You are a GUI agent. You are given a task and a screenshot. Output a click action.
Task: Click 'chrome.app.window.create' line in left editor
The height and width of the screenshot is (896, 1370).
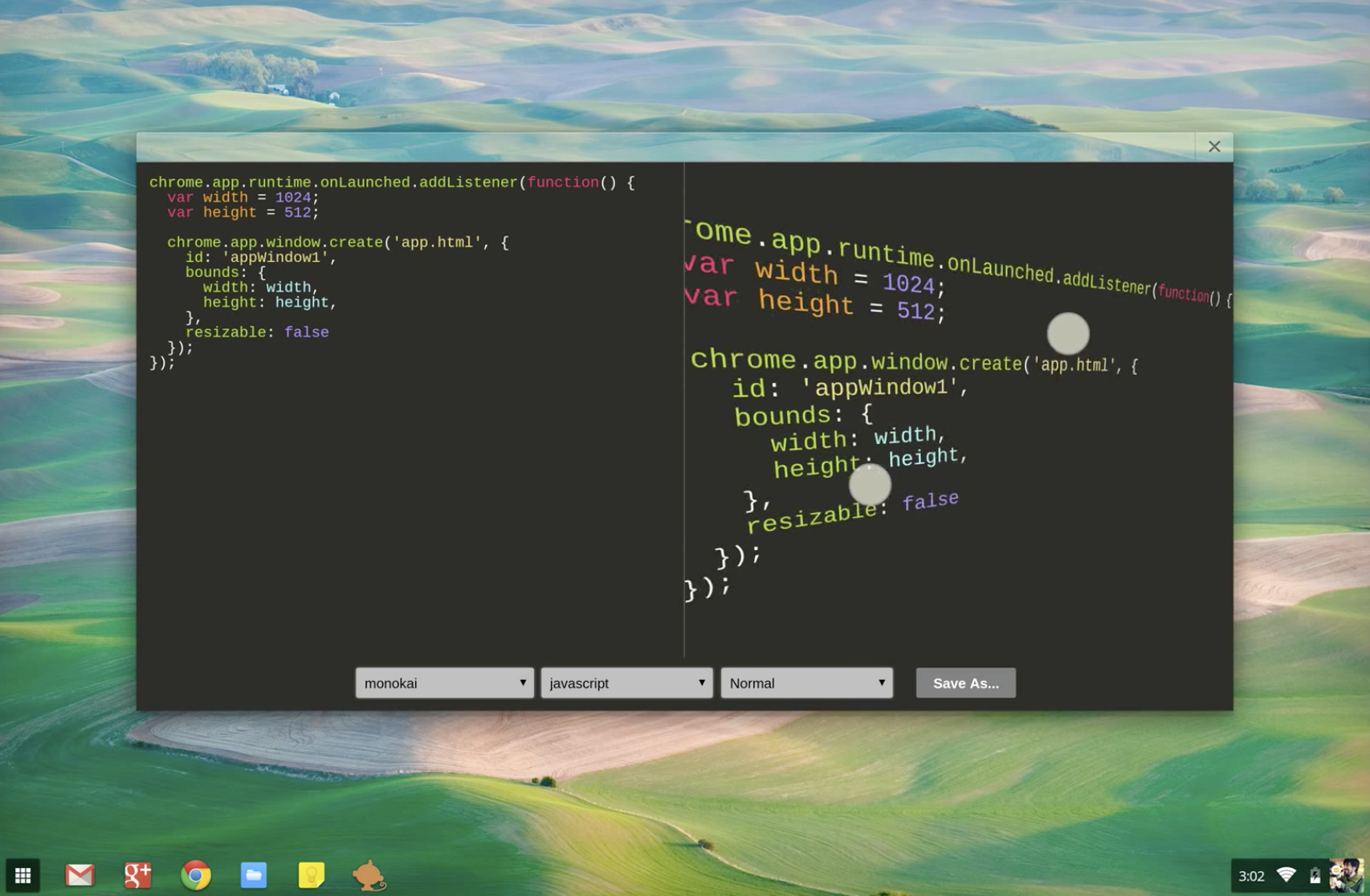tap(338, 242)
